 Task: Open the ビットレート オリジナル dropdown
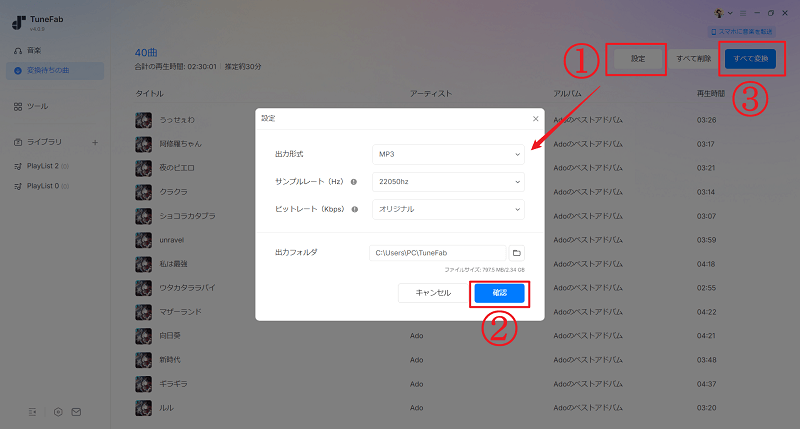[448, 209]
